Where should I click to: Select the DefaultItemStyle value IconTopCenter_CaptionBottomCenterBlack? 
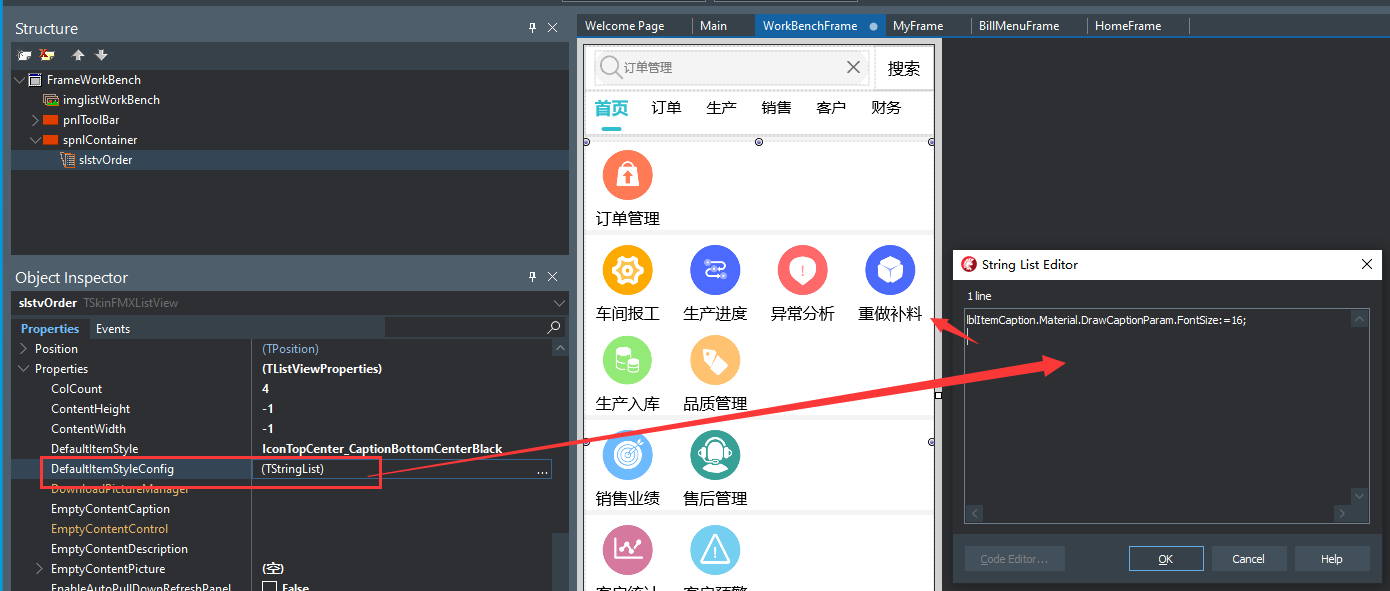coord(382,449)
